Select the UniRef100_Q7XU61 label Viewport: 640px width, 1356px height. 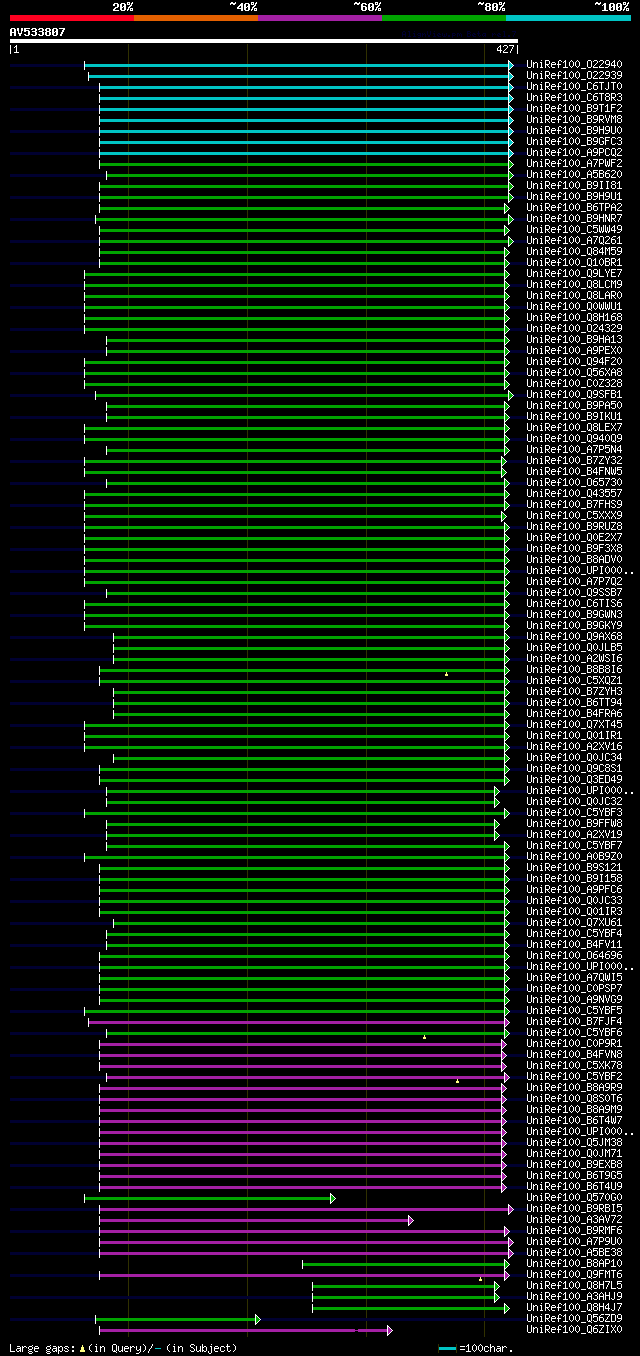(x=574, y=922)
